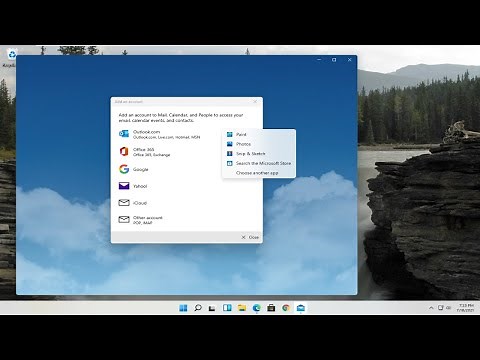Open taskbar Search magnifier

(198, 308)
